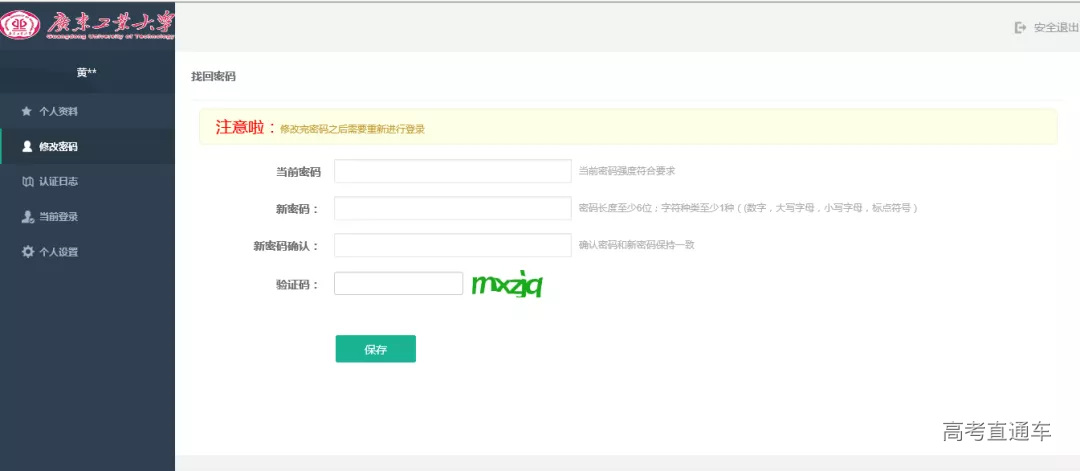Select the 修改密码 sidebar entry
1080x471 pixels.
coord(58,147)
